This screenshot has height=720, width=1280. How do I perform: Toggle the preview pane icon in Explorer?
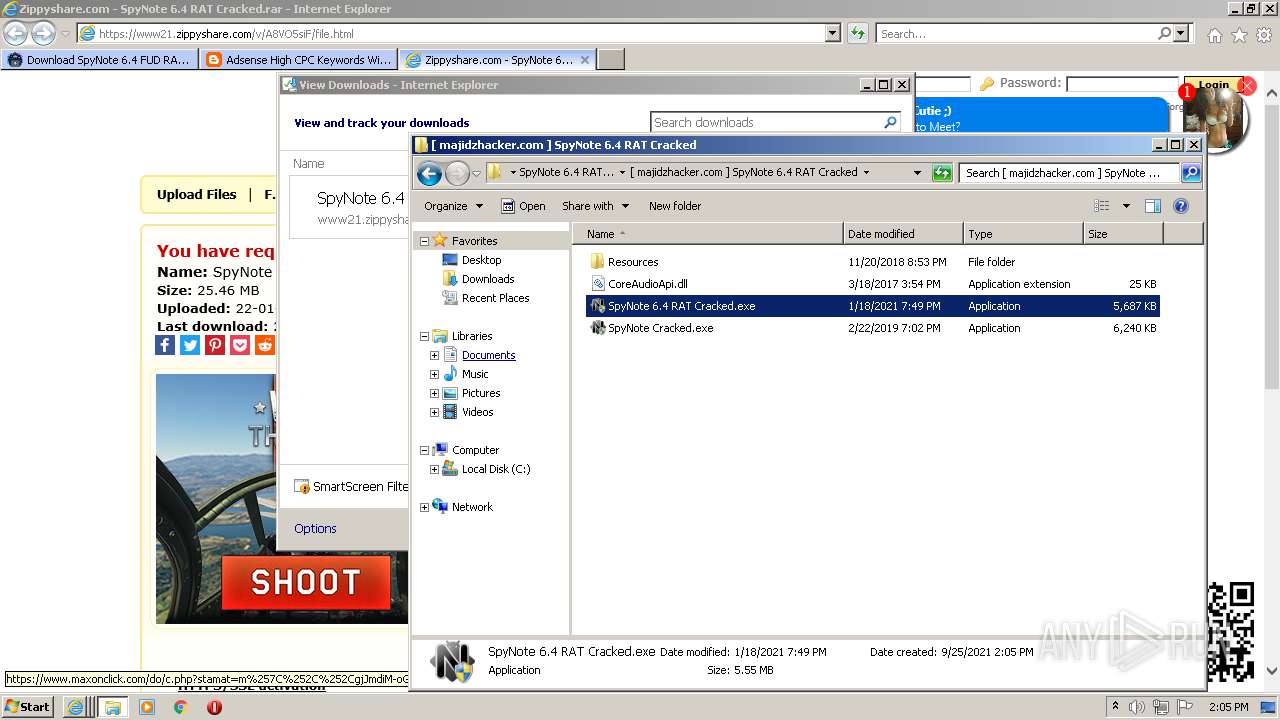[1152, 206]
